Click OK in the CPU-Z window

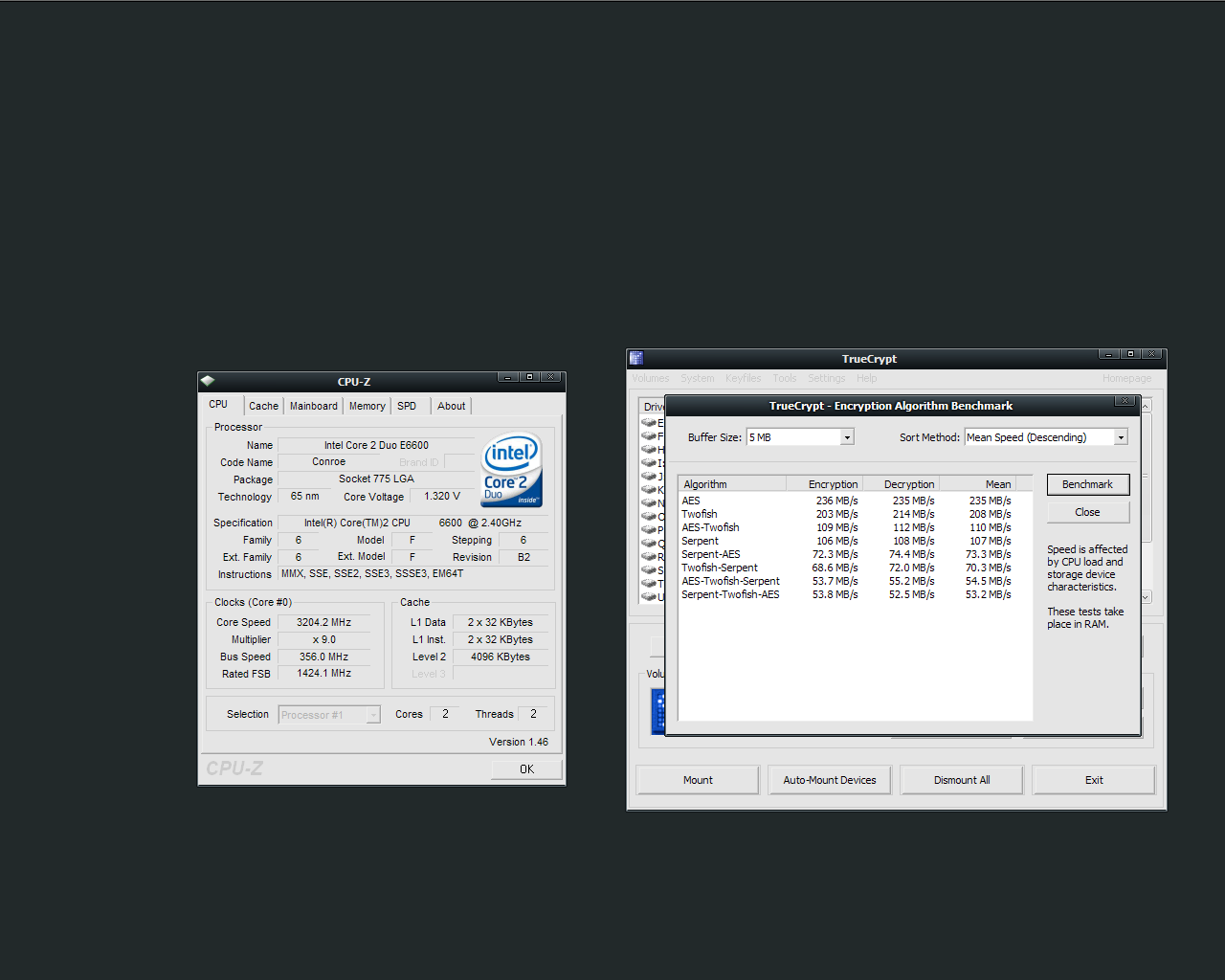[526, 769]
